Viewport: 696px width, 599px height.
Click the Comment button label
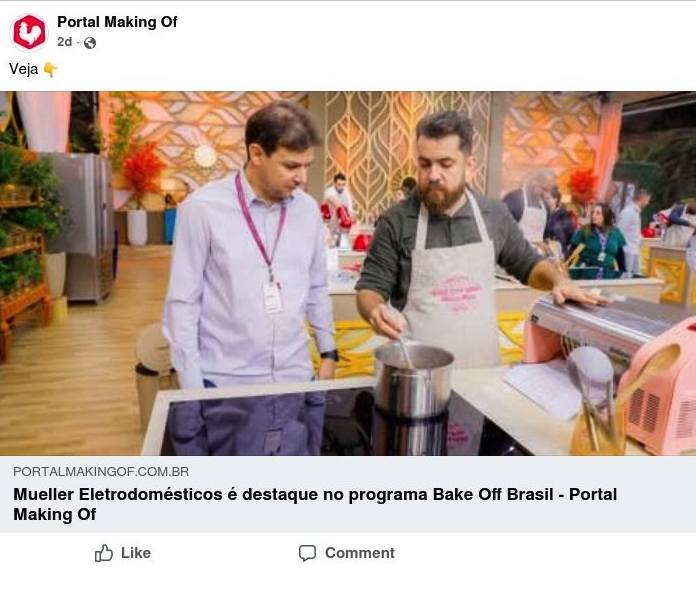pos(360,553)
